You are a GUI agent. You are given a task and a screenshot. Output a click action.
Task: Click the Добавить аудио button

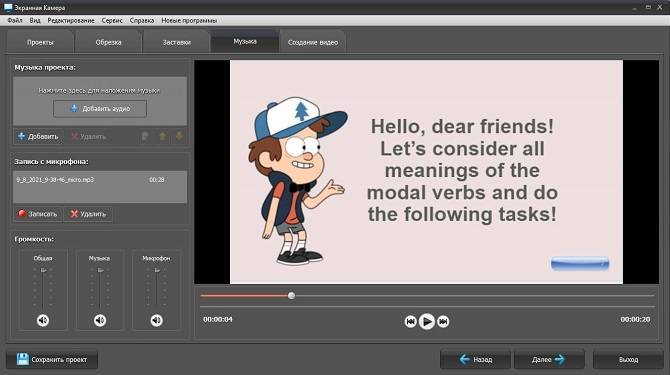(100, 108)
